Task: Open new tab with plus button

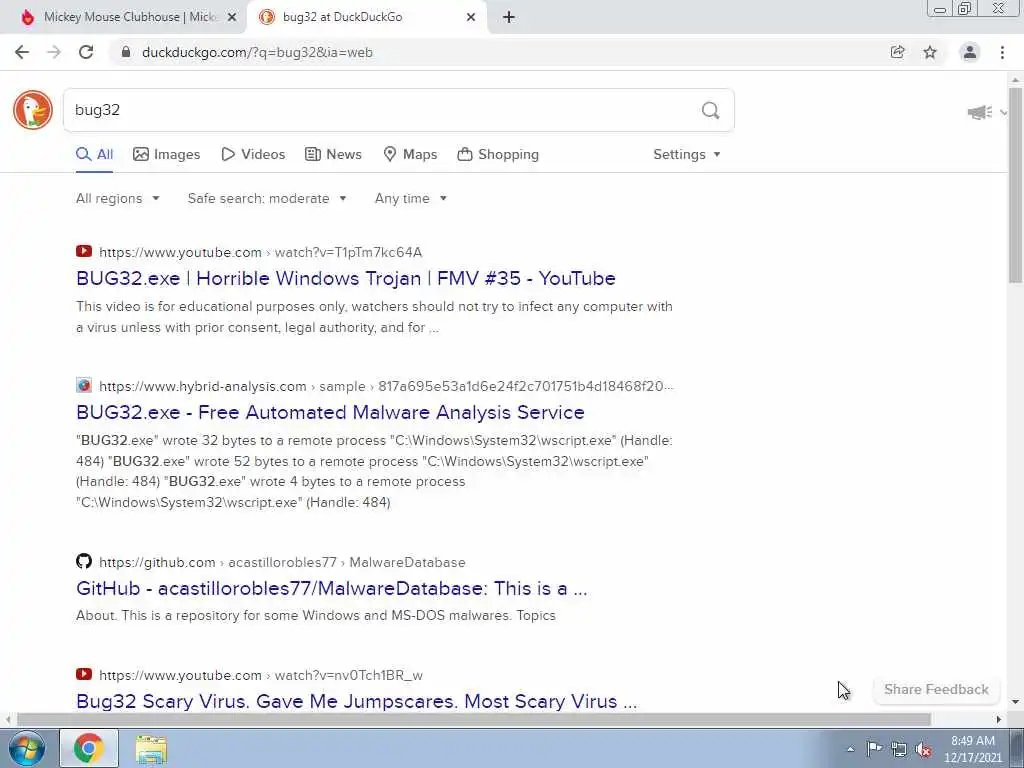Action: (509, 18)
